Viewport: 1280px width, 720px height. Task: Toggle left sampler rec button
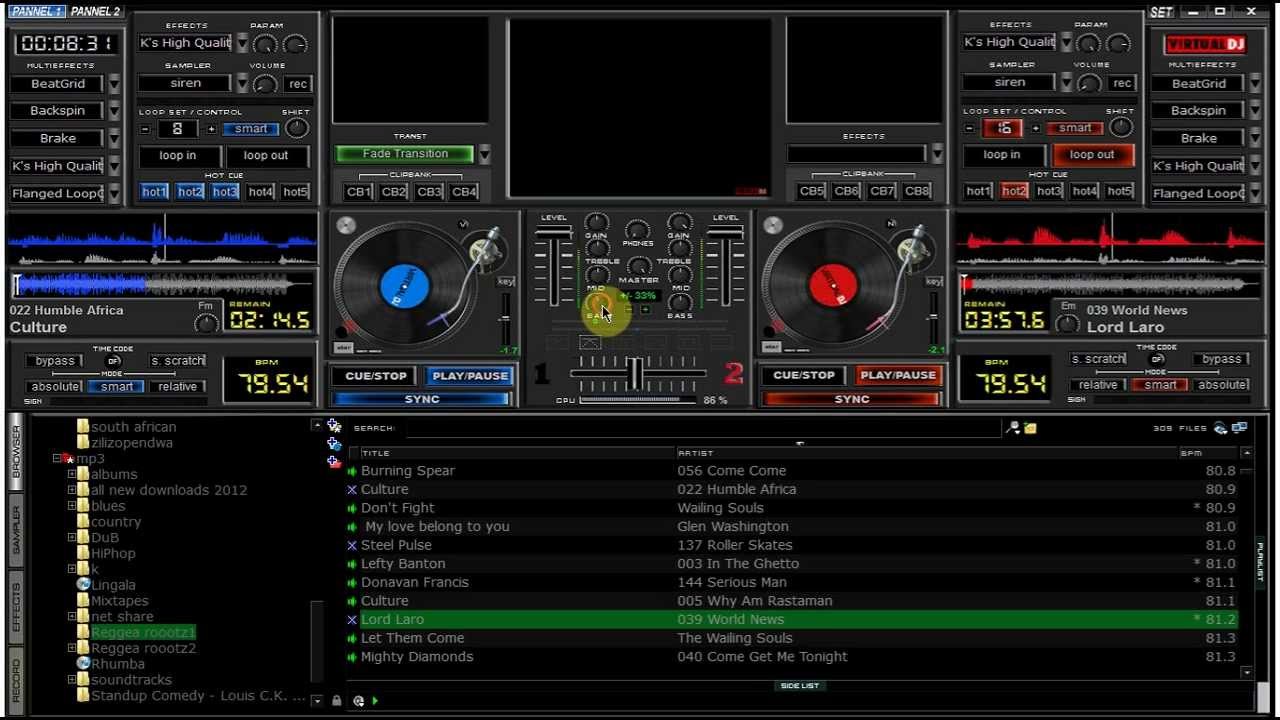tap(297, 84)
